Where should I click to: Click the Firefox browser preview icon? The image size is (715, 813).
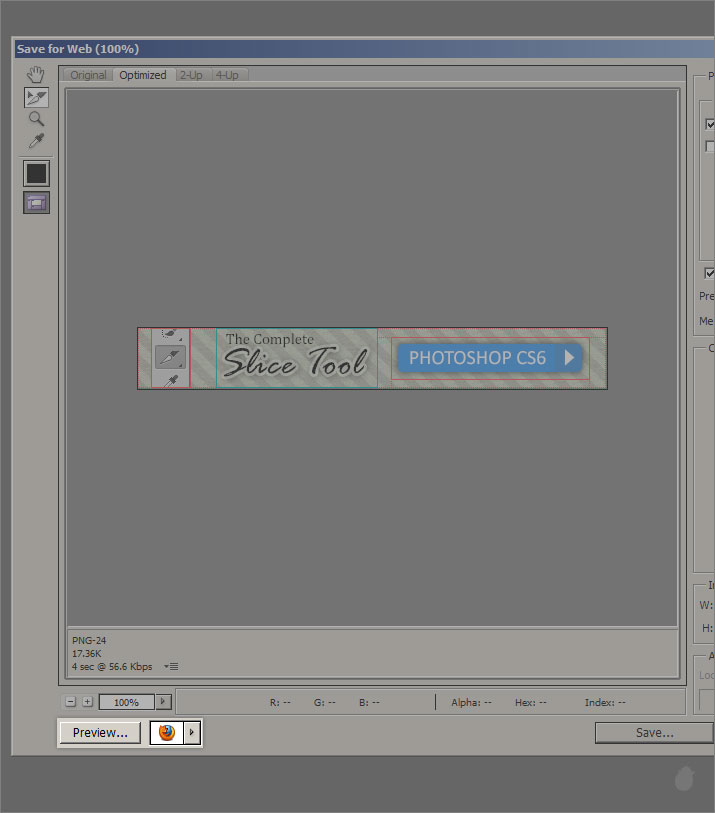[167, 733]
